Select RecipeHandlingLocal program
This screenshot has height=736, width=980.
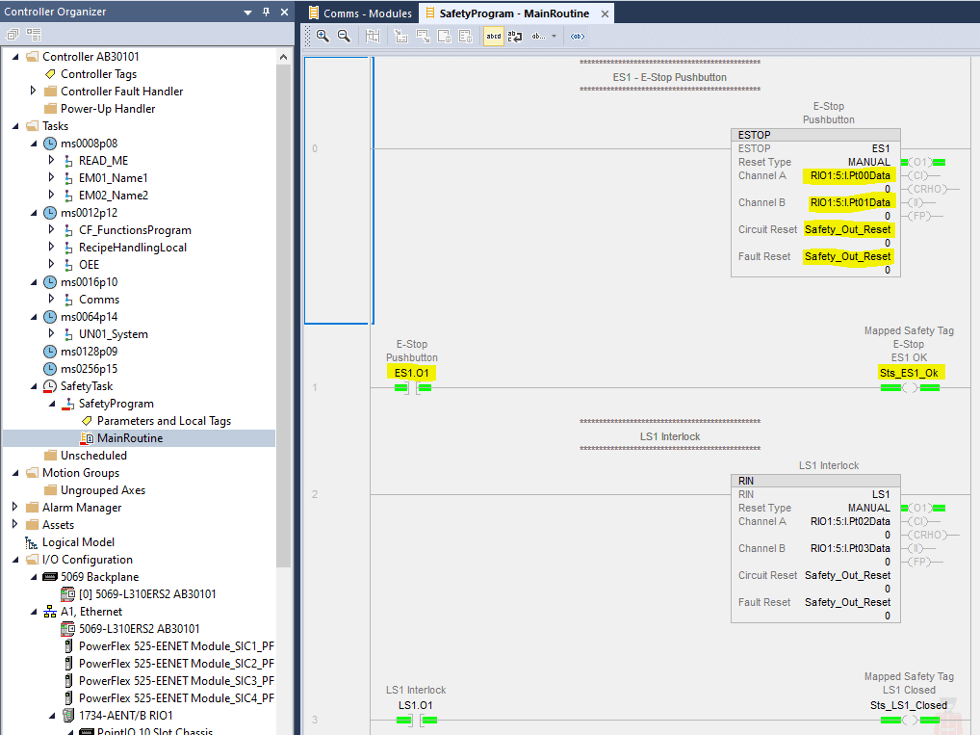click(x=132, y=247)
